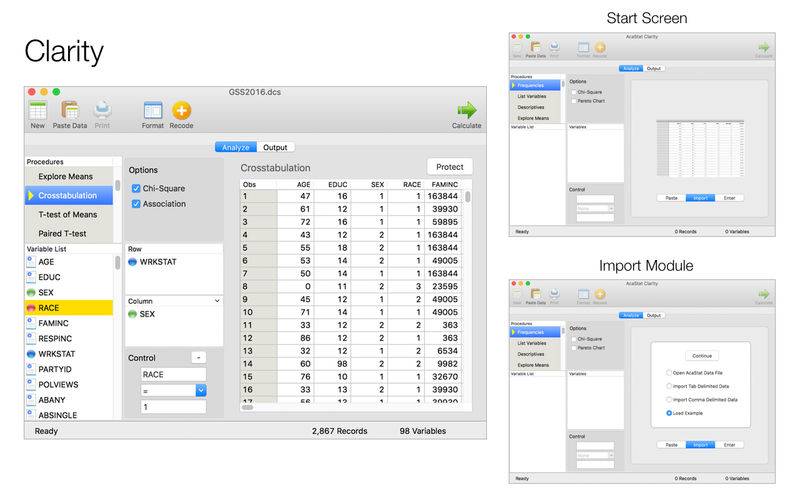Click the Control minus button
Image resolution: width=800 pixels, height=500 pixels.
coord(198,358)
